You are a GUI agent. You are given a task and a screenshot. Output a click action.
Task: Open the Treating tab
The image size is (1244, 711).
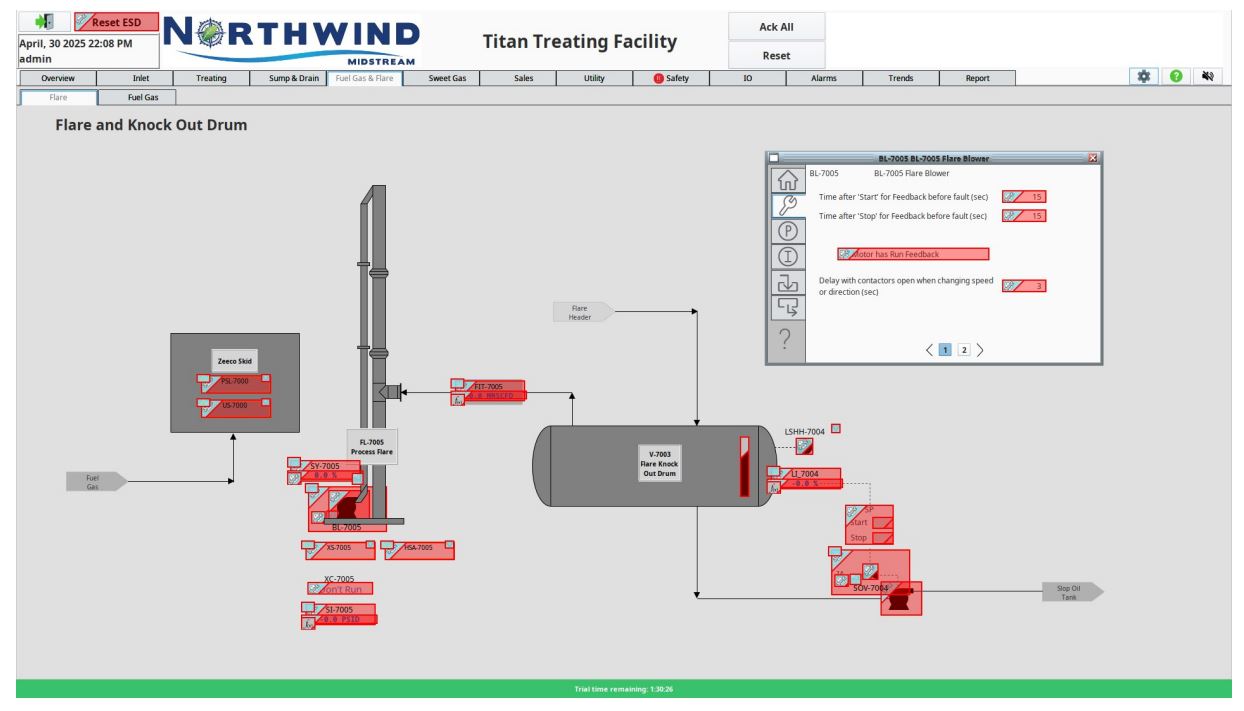coord(211,77)
